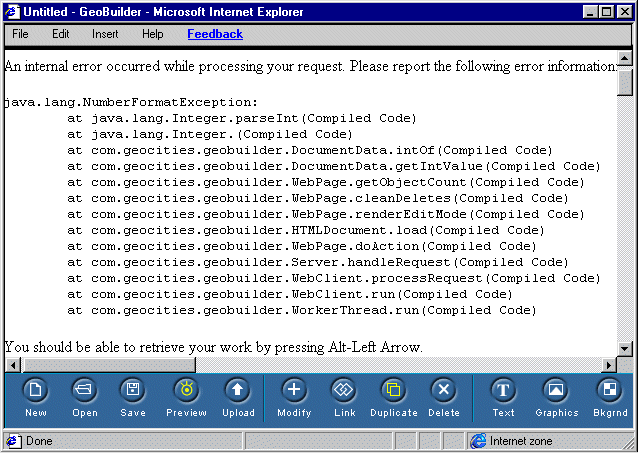The height and width of the screenshot is (453, 638).
Task: Click the Duplicate icon
Action: 393,390
